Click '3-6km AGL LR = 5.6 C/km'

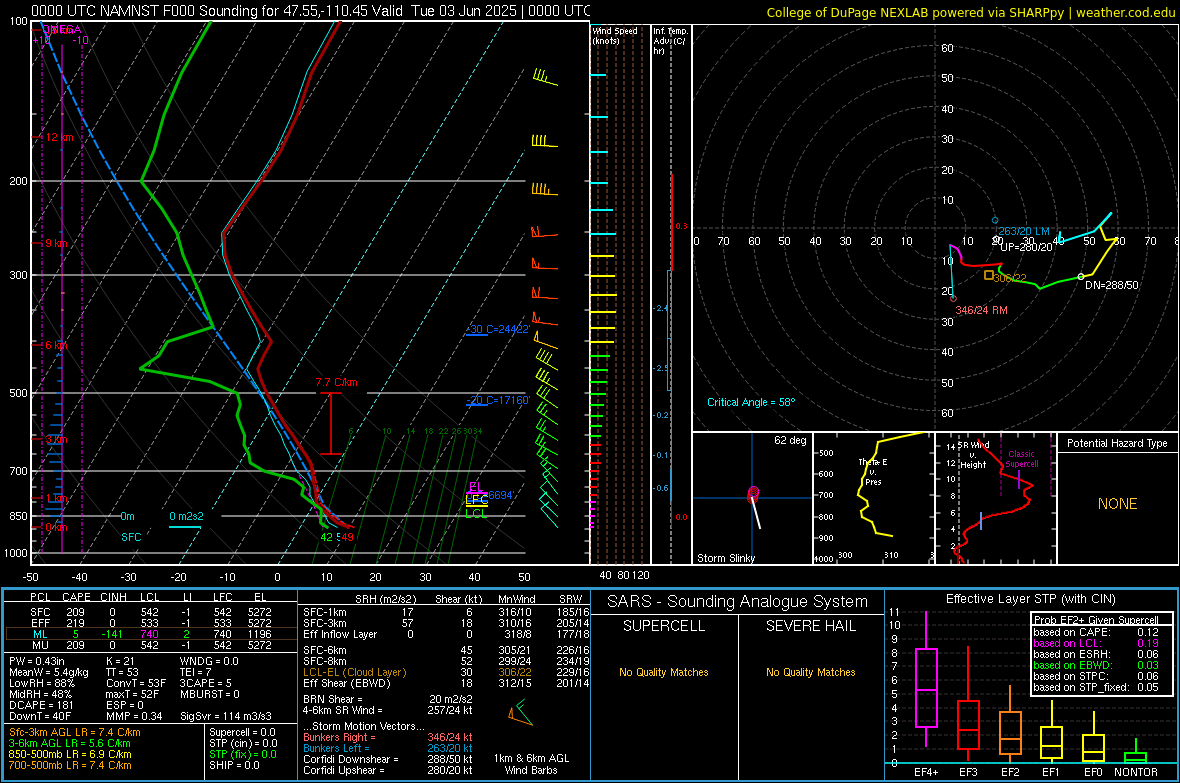point(70,743)
